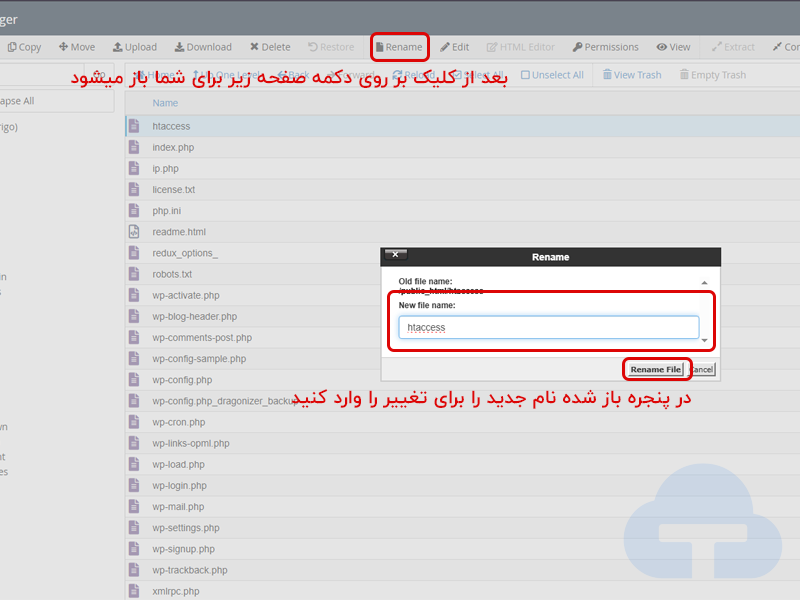The image size is (800, 600).
Task: Select the wp-comments-post.php file icon
Action: (x=134, y=338)
